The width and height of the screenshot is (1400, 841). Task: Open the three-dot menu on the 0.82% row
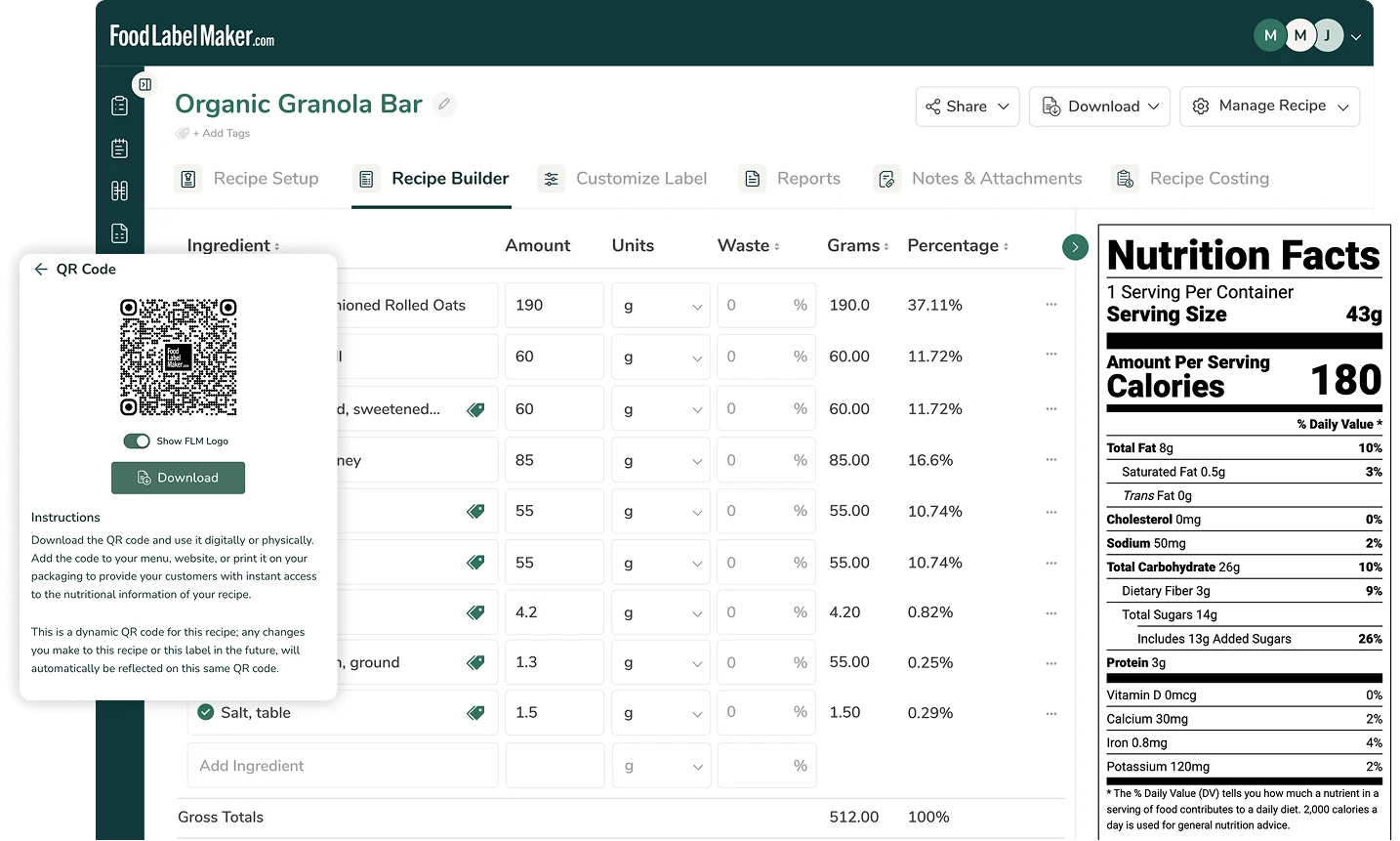click(x=1051, y=612)
